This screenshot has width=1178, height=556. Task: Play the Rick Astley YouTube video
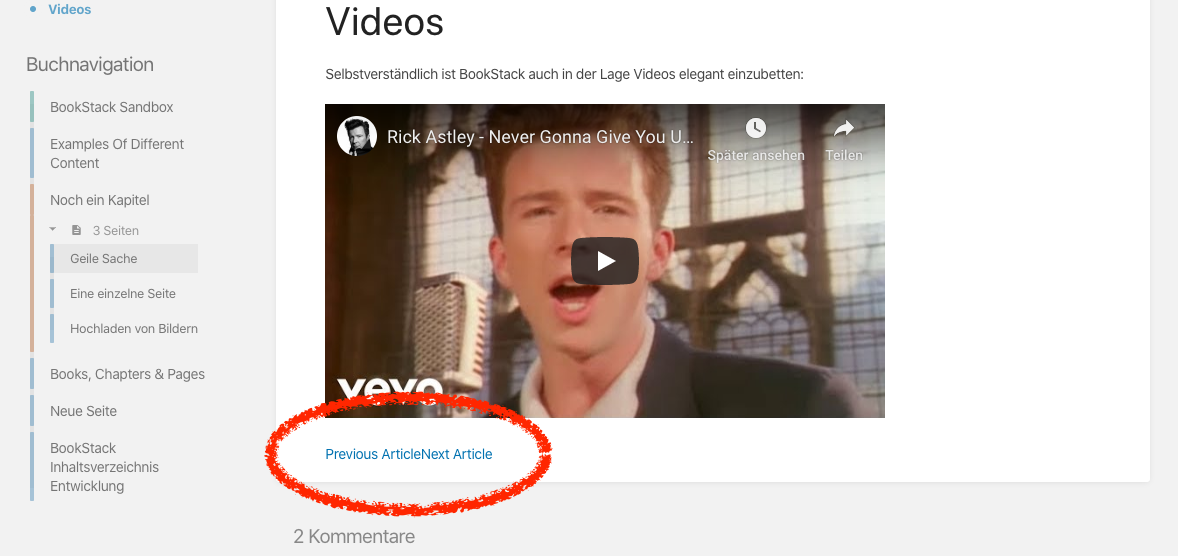pyautogui.click(x=605, y=261)
